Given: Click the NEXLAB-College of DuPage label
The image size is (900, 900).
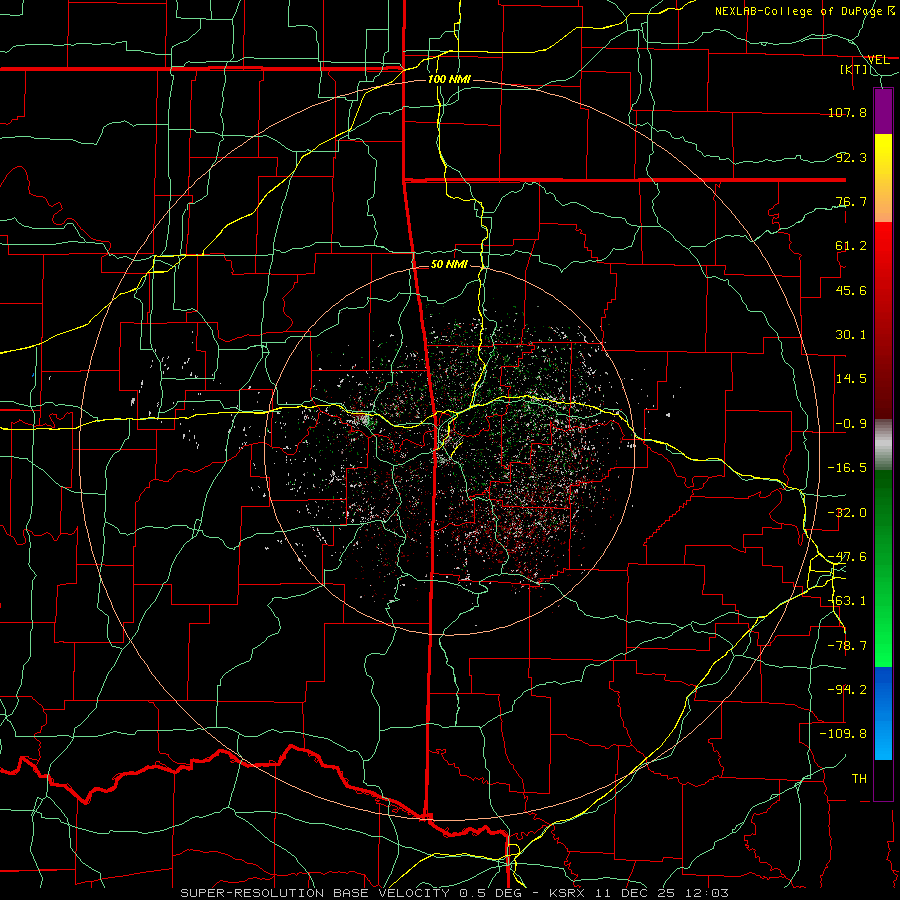Looking at the screenshot, I should click(804, 11).
